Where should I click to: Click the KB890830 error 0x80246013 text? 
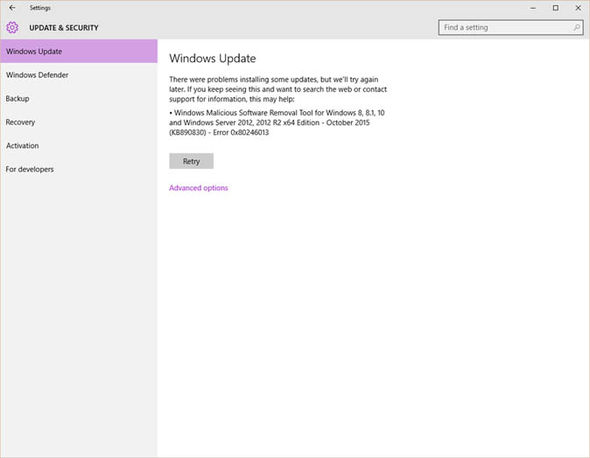coord(219,132)
